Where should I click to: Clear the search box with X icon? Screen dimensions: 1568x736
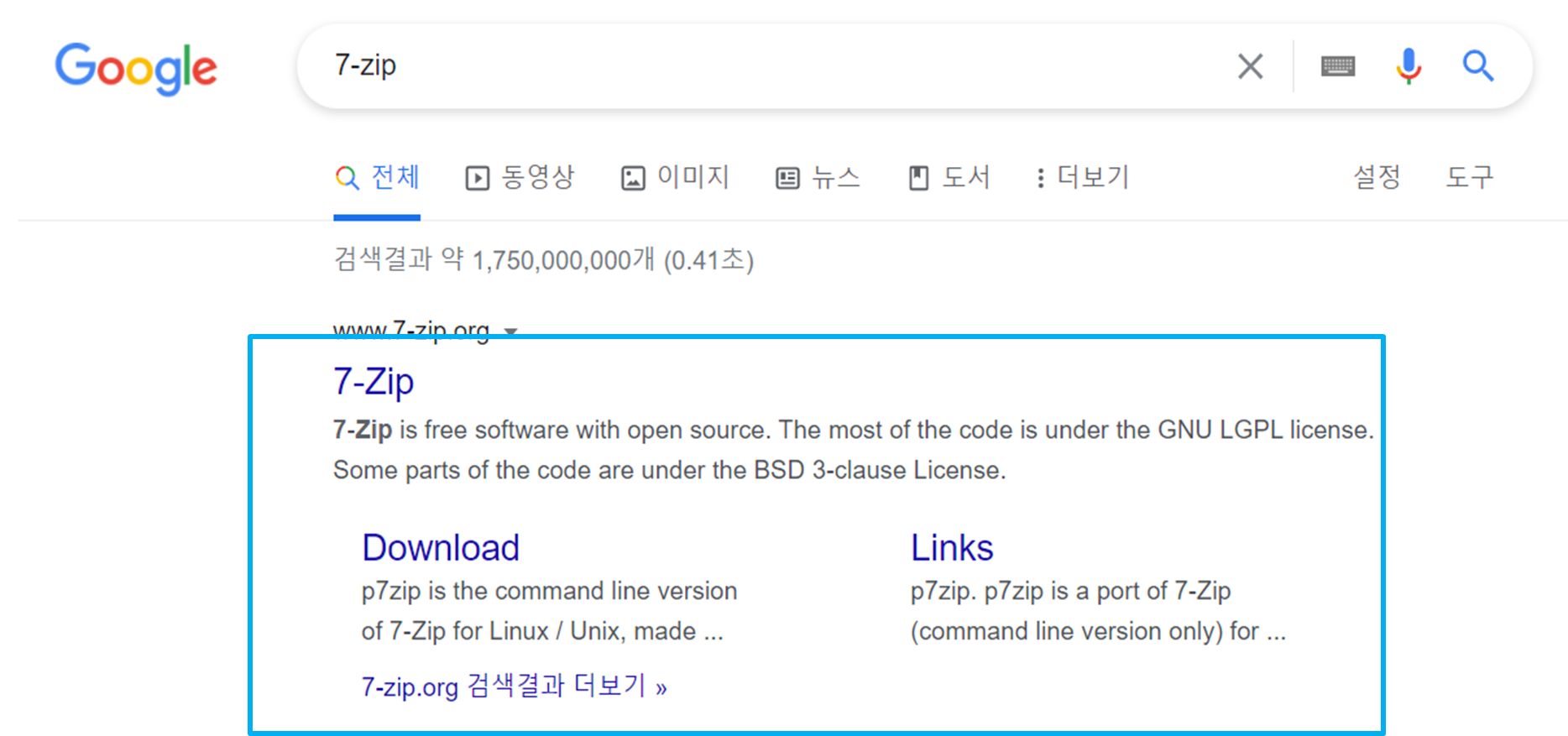coord(1250,65)
